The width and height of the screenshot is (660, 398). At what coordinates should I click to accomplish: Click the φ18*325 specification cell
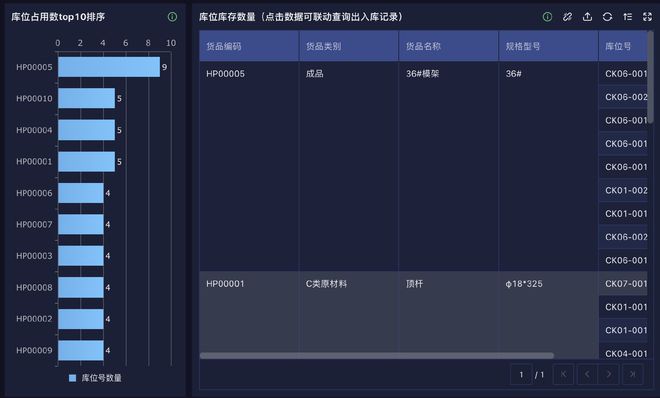coord(548,312)
